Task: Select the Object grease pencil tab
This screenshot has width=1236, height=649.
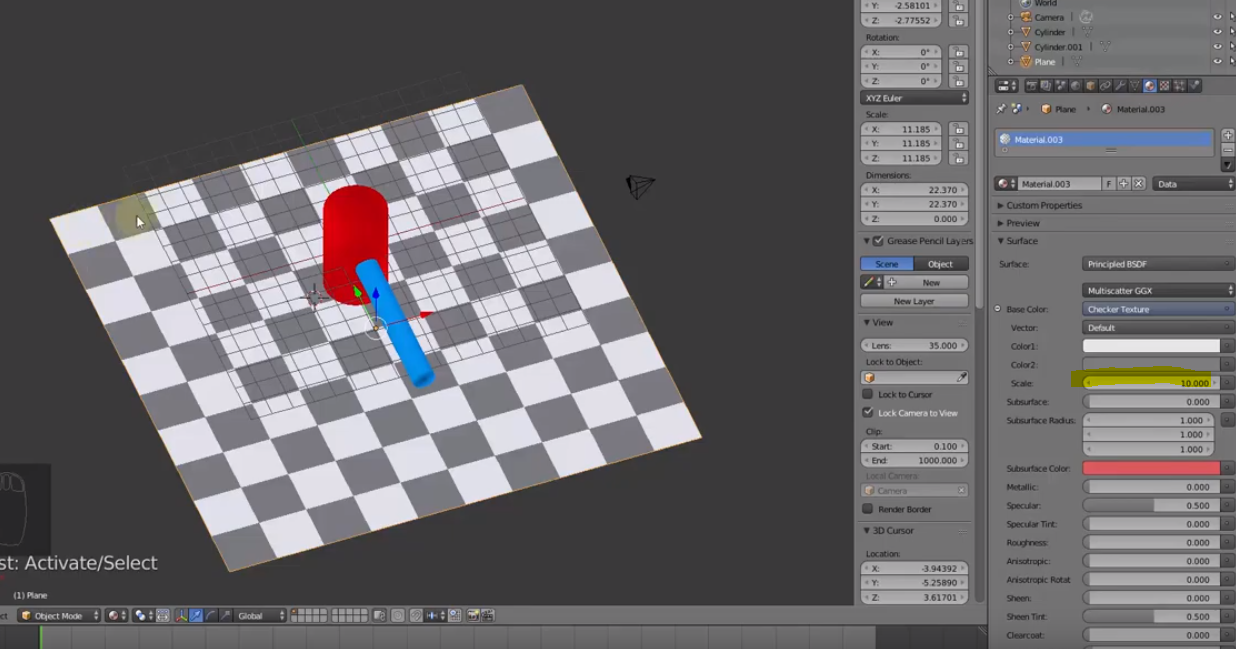Action: 941,264
